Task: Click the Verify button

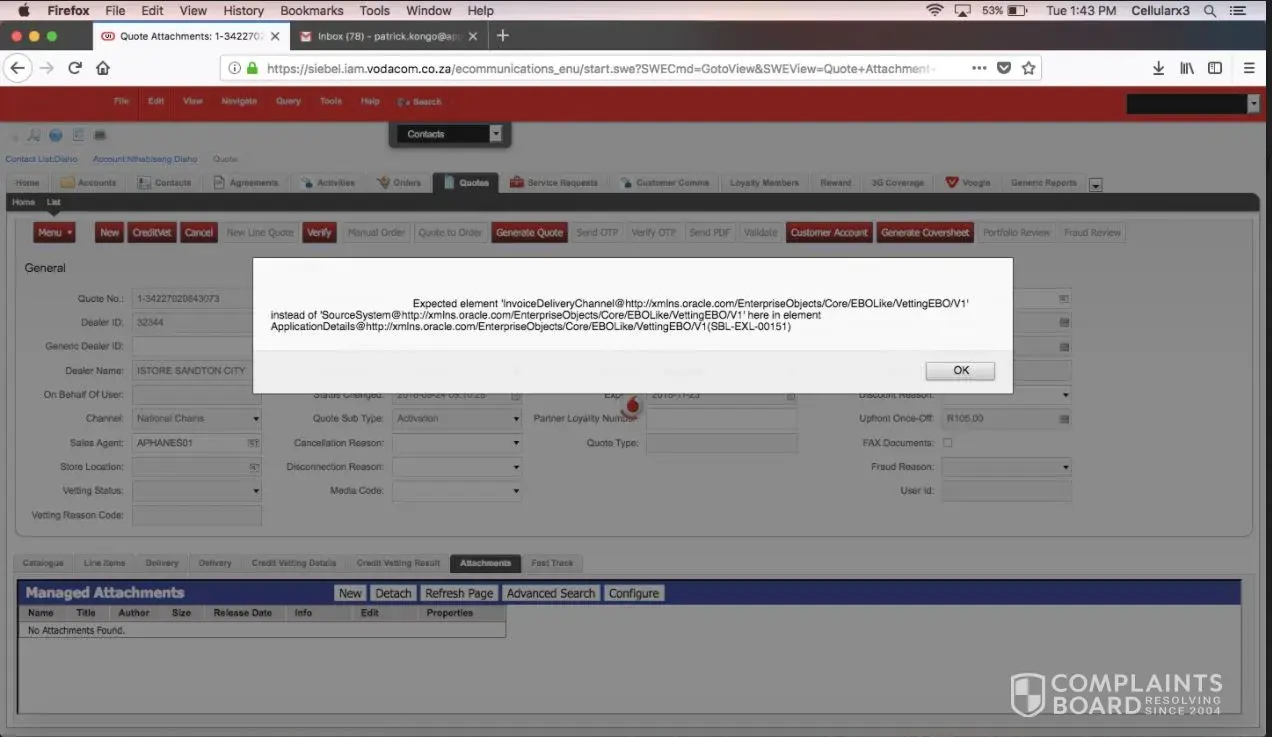Action: pos(319,232)
